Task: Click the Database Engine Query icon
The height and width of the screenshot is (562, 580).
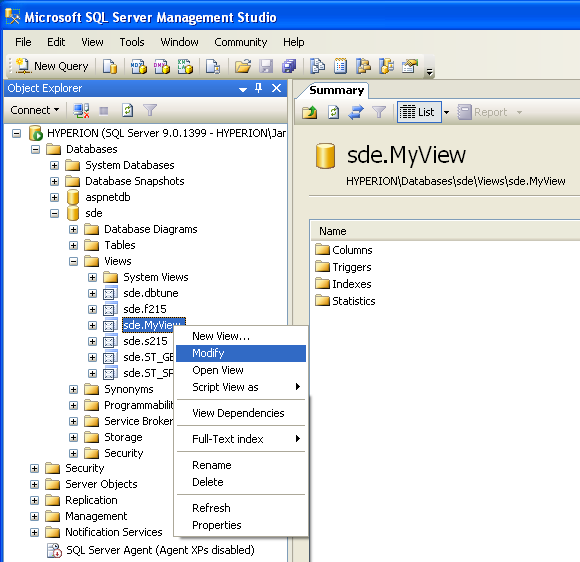Action: pos(110,66)
